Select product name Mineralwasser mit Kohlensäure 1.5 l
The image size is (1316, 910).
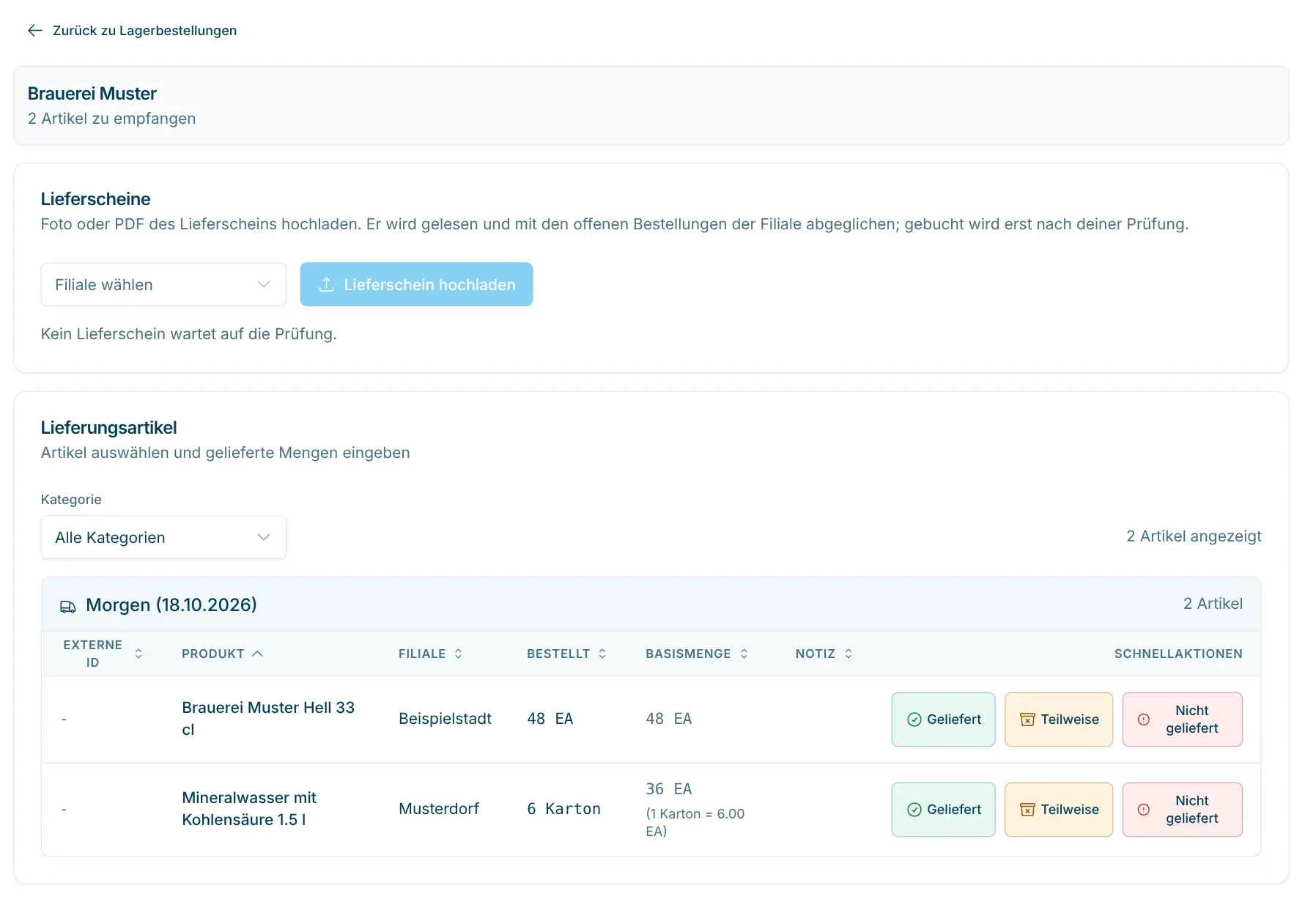(x=249, y=809)
